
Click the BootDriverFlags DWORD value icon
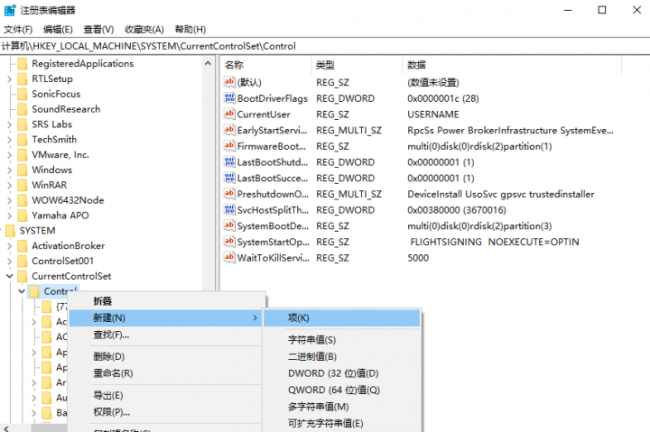click(x=229, y=98)
